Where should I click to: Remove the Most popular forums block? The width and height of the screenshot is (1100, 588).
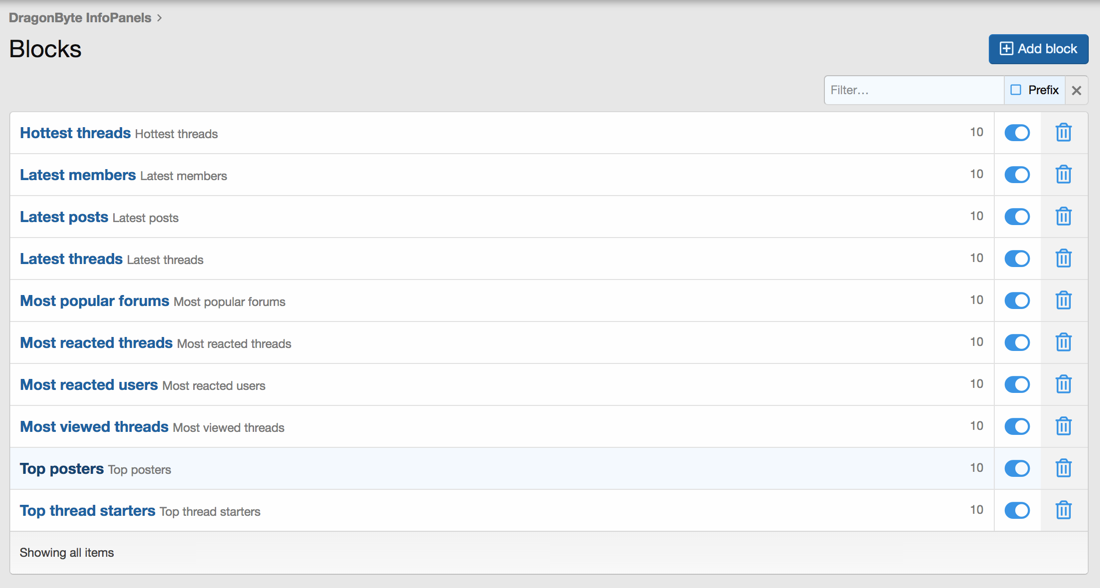pos(1063,301)
